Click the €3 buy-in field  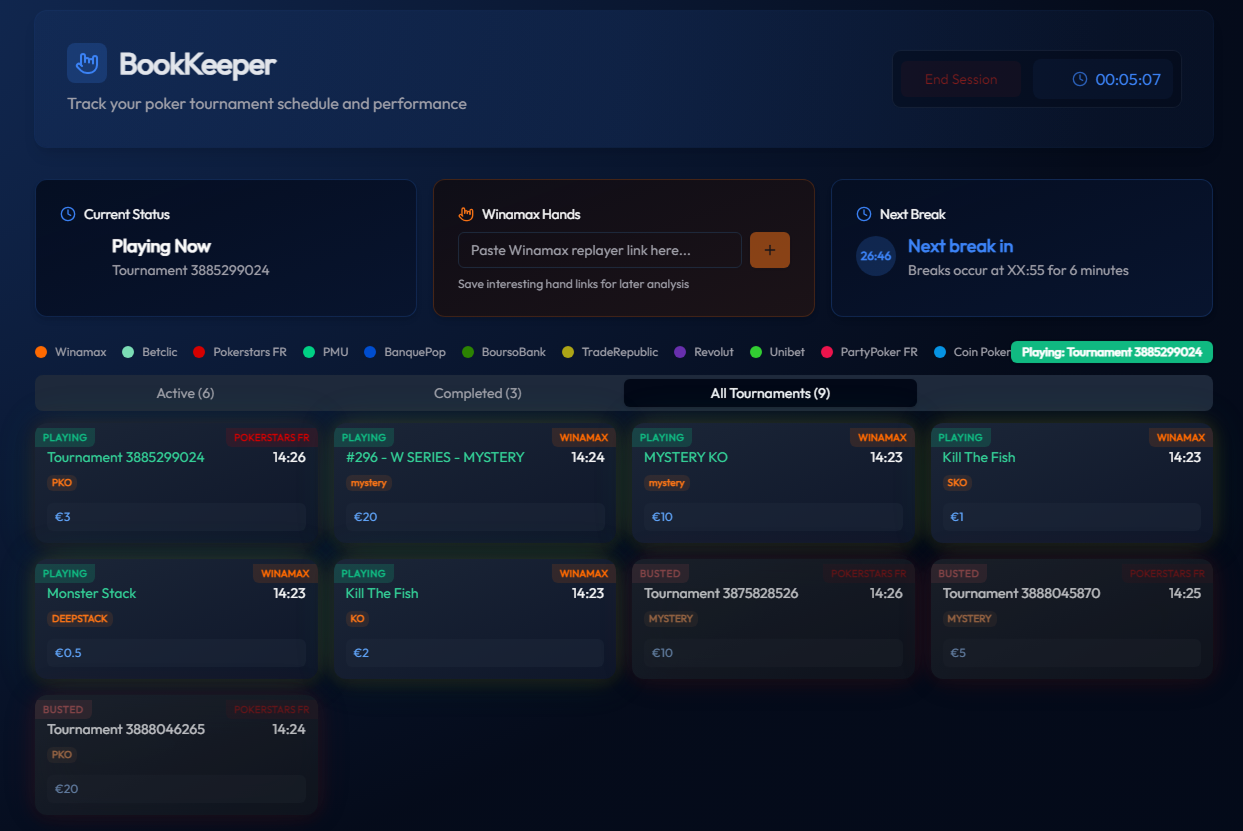tap(176, 517)
